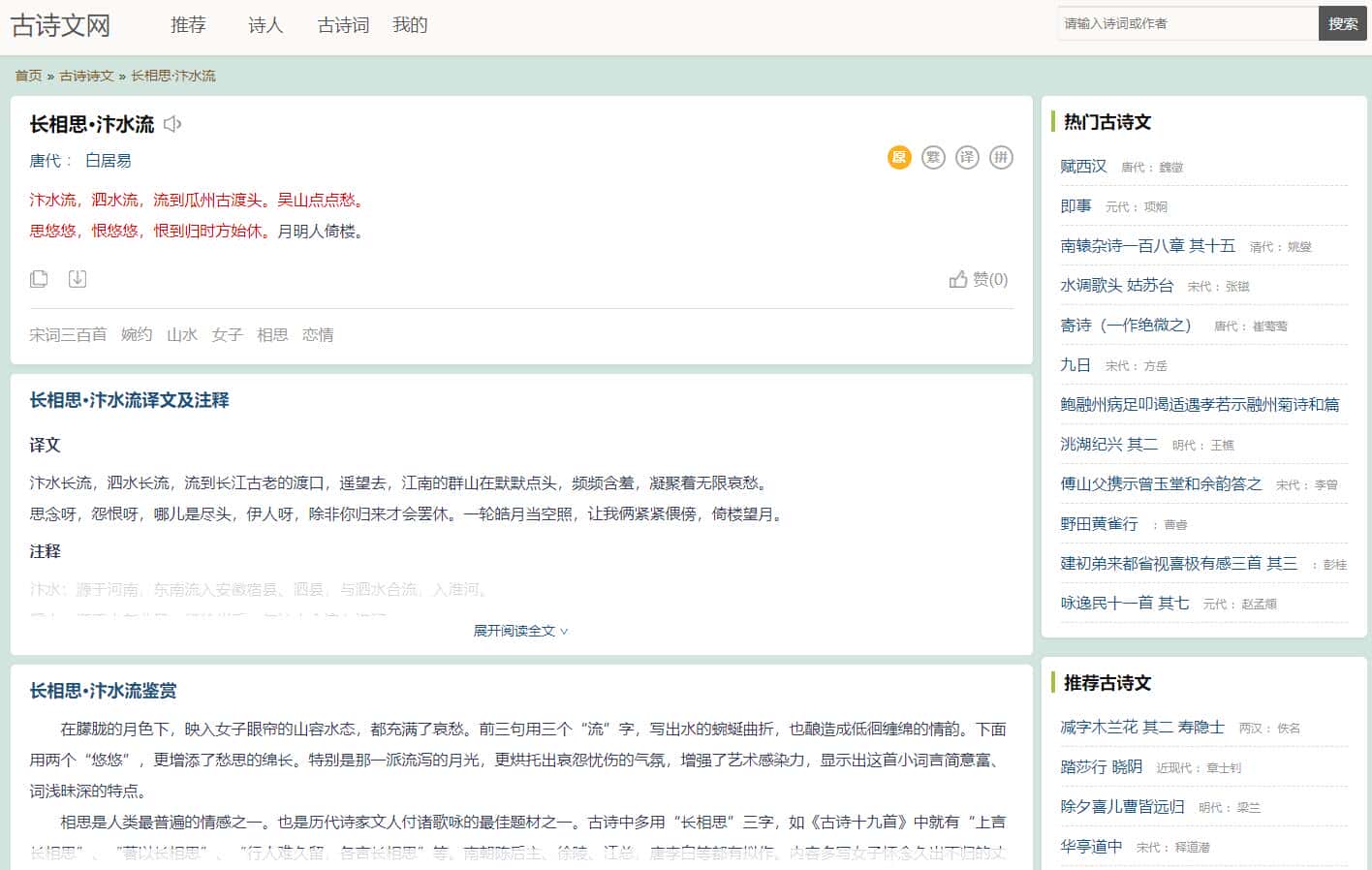Click 首页 in the breadcrumb
Viewport: 1372px width, 870px height.
pyautogui.click(x=28, y=76)
